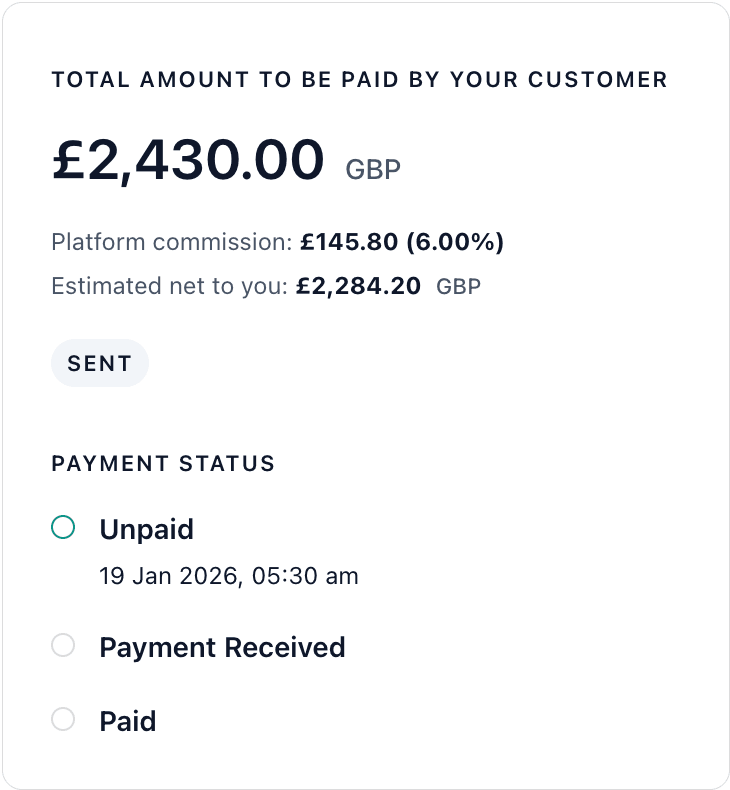
Task: Select the Payment Received status circle
Action: [63, 646]
